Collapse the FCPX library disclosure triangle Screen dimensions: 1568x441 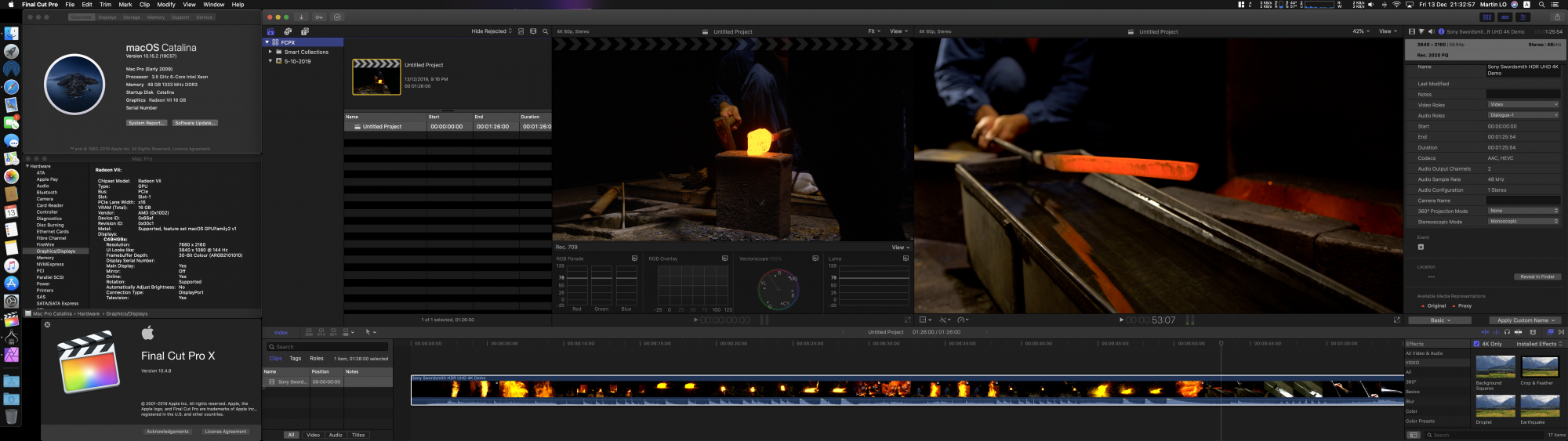(267, 42)
